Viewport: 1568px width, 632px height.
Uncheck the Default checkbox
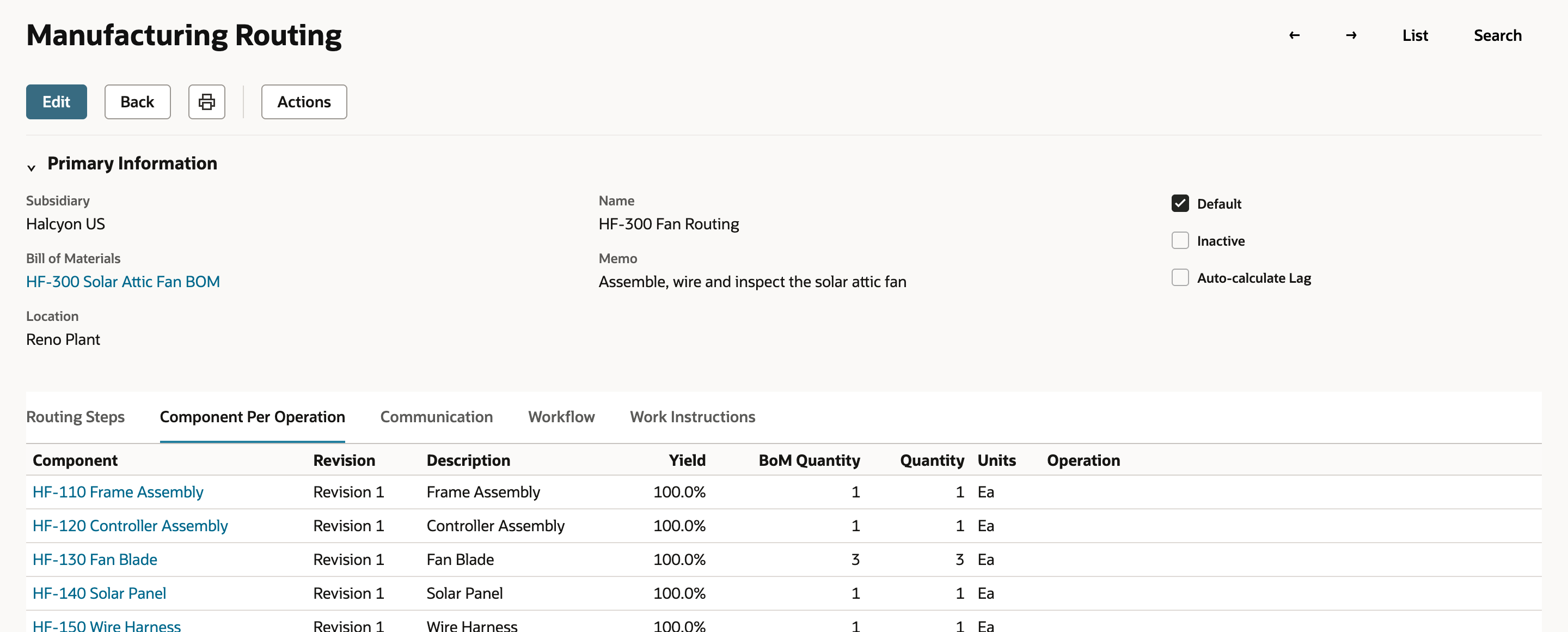(x=1180, y=203)
